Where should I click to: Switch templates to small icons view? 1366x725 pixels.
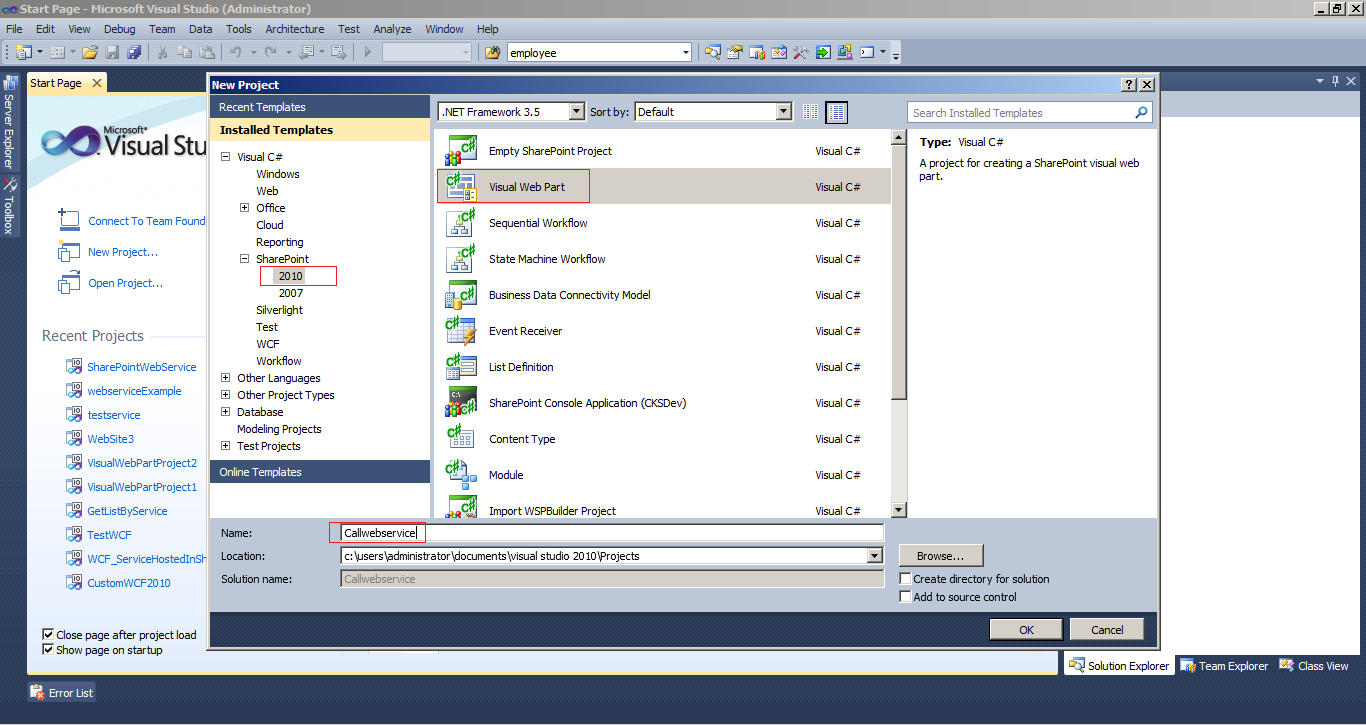coord(811,112)
